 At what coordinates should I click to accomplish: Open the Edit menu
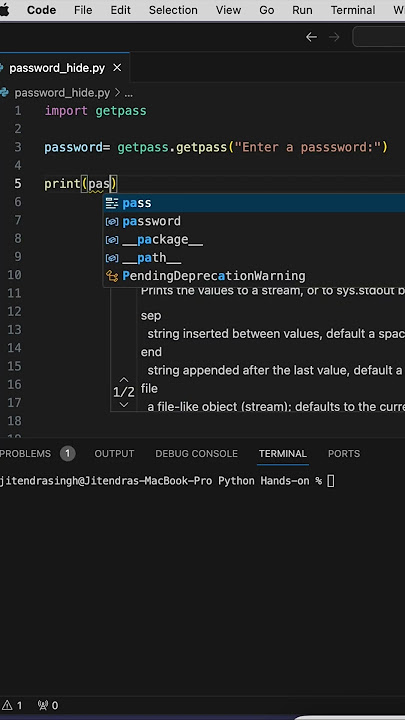[120, 10]
